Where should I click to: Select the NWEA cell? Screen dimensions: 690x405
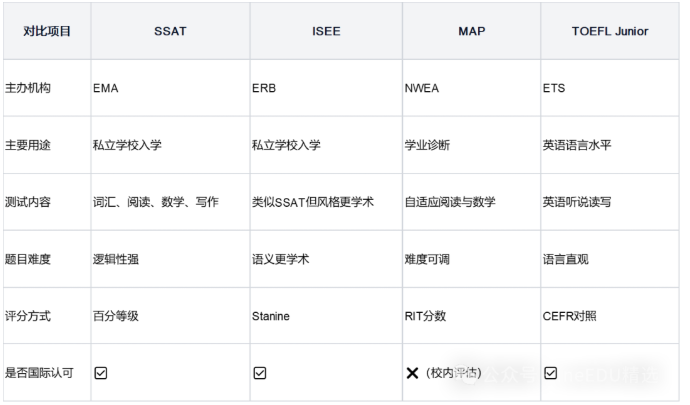pos(422,88)
